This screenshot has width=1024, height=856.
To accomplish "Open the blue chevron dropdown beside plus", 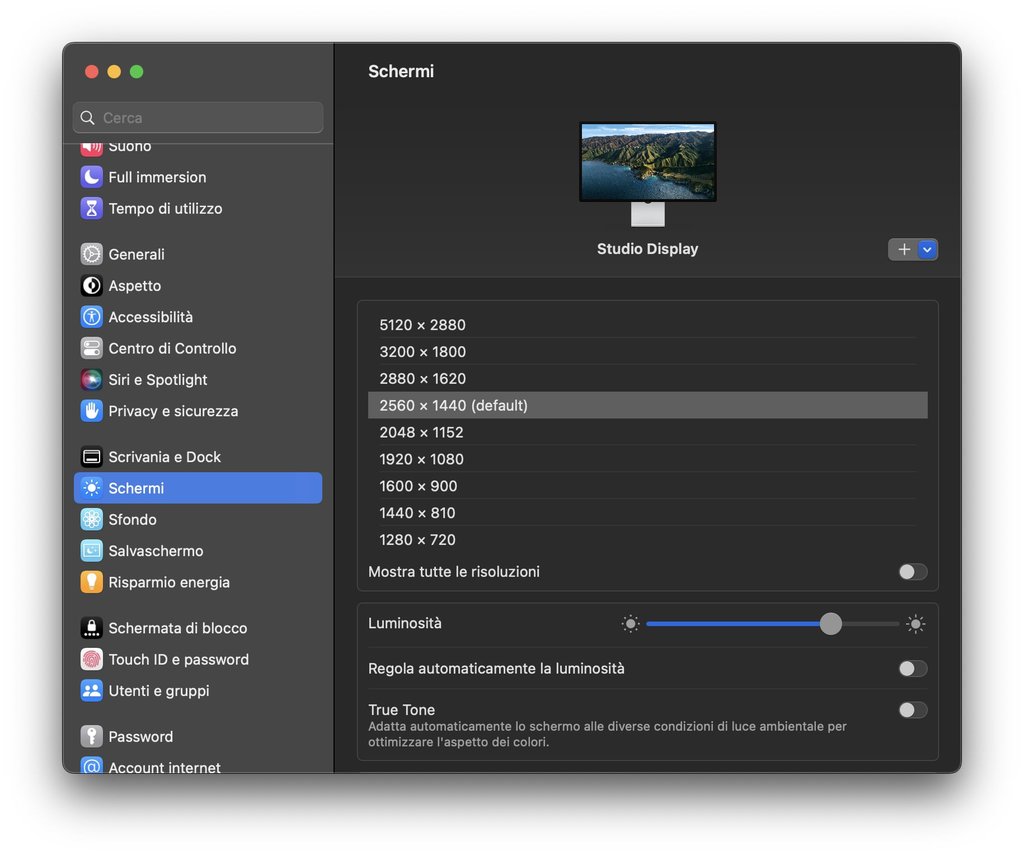I will click(927, 250).
